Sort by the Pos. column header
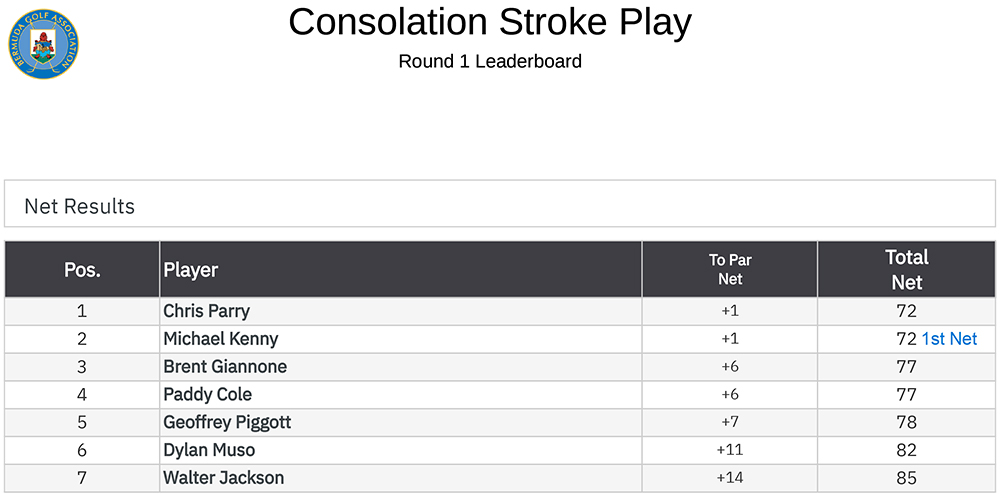 (x=82, y=269)
